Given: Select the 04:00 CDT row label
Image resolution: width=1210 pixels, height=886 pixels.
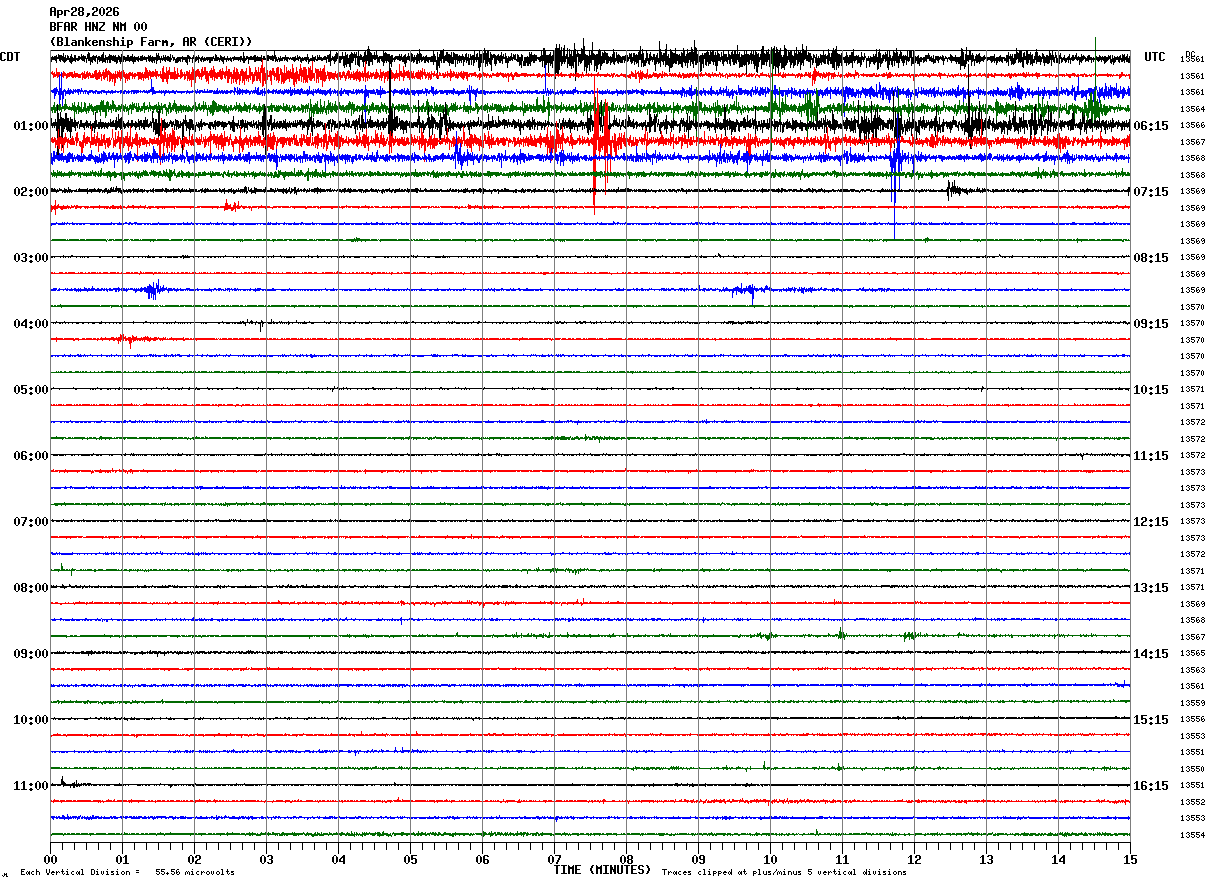Looking at the screenshot, I should click(31, 324).
